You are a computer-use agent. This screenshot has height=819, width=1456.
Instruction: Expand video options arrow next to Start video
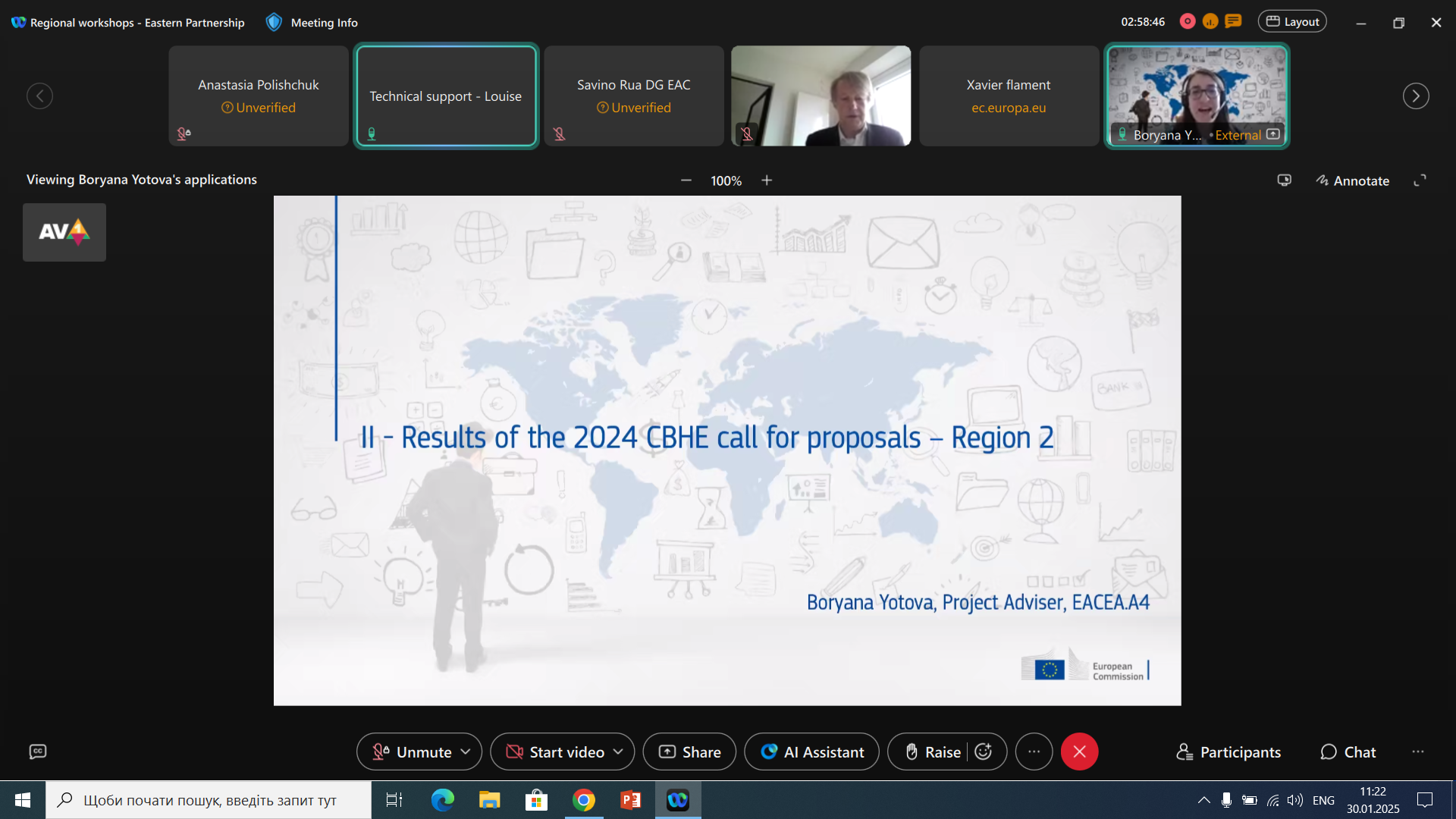[x=618, y=752]
